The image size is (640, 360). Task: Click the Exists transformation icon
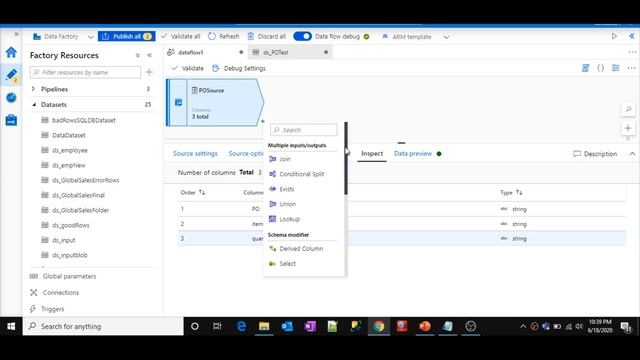(x=273, y=189)
